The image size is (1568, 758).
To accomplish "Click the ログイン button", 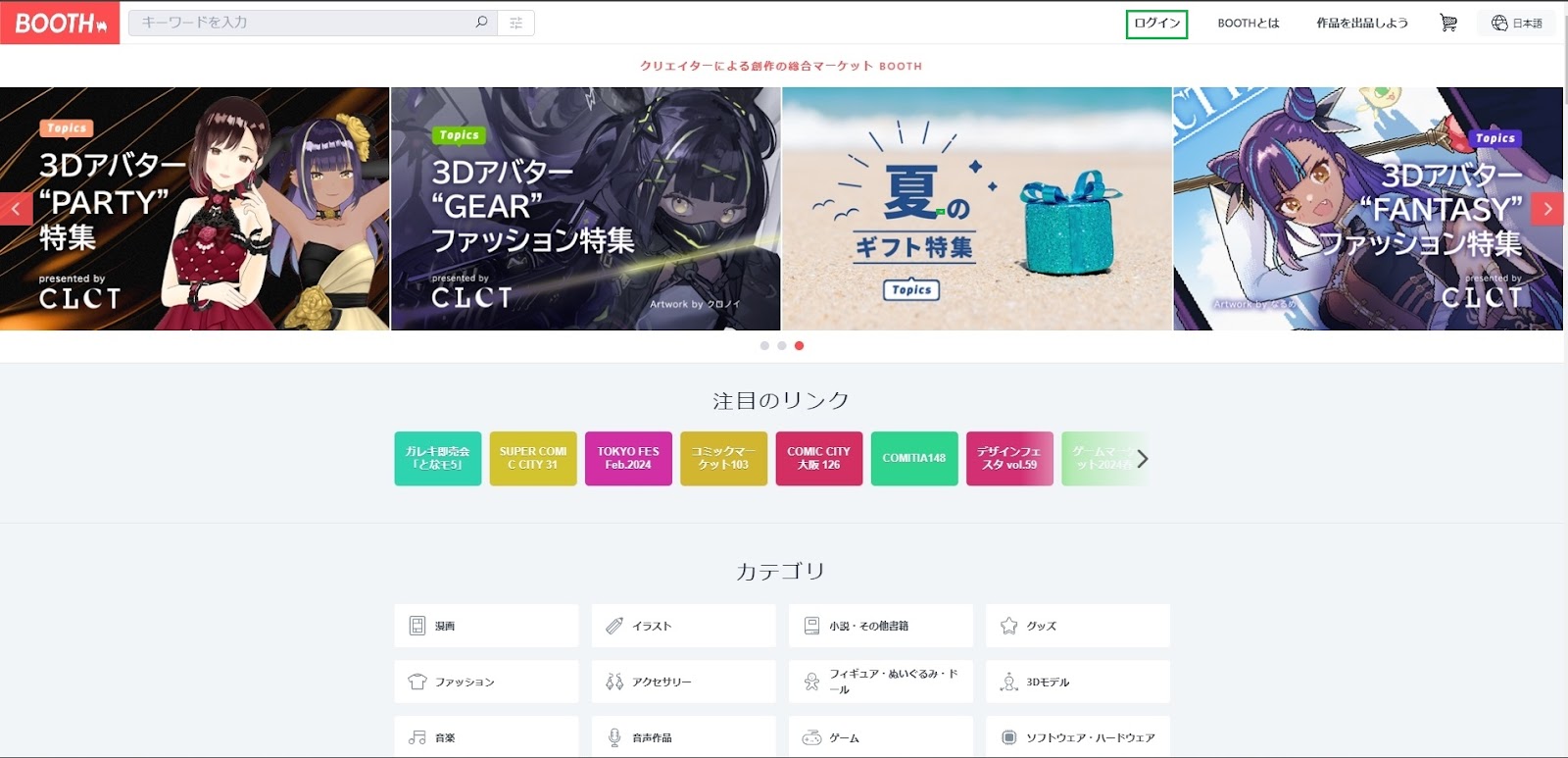I will pos(1156,24).
